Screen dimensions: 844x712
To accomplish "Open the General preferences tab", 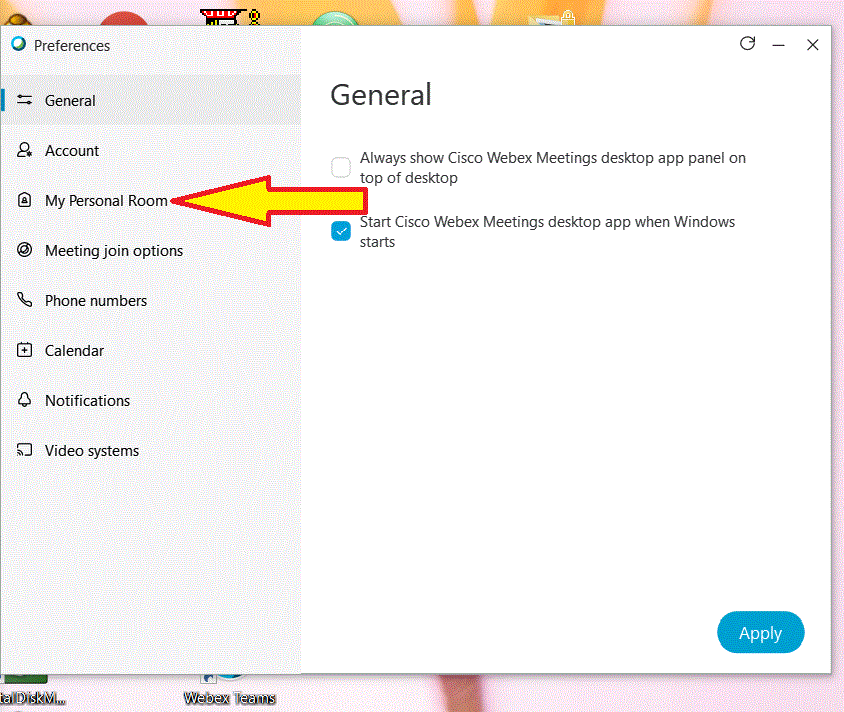I will pos(151,100).
